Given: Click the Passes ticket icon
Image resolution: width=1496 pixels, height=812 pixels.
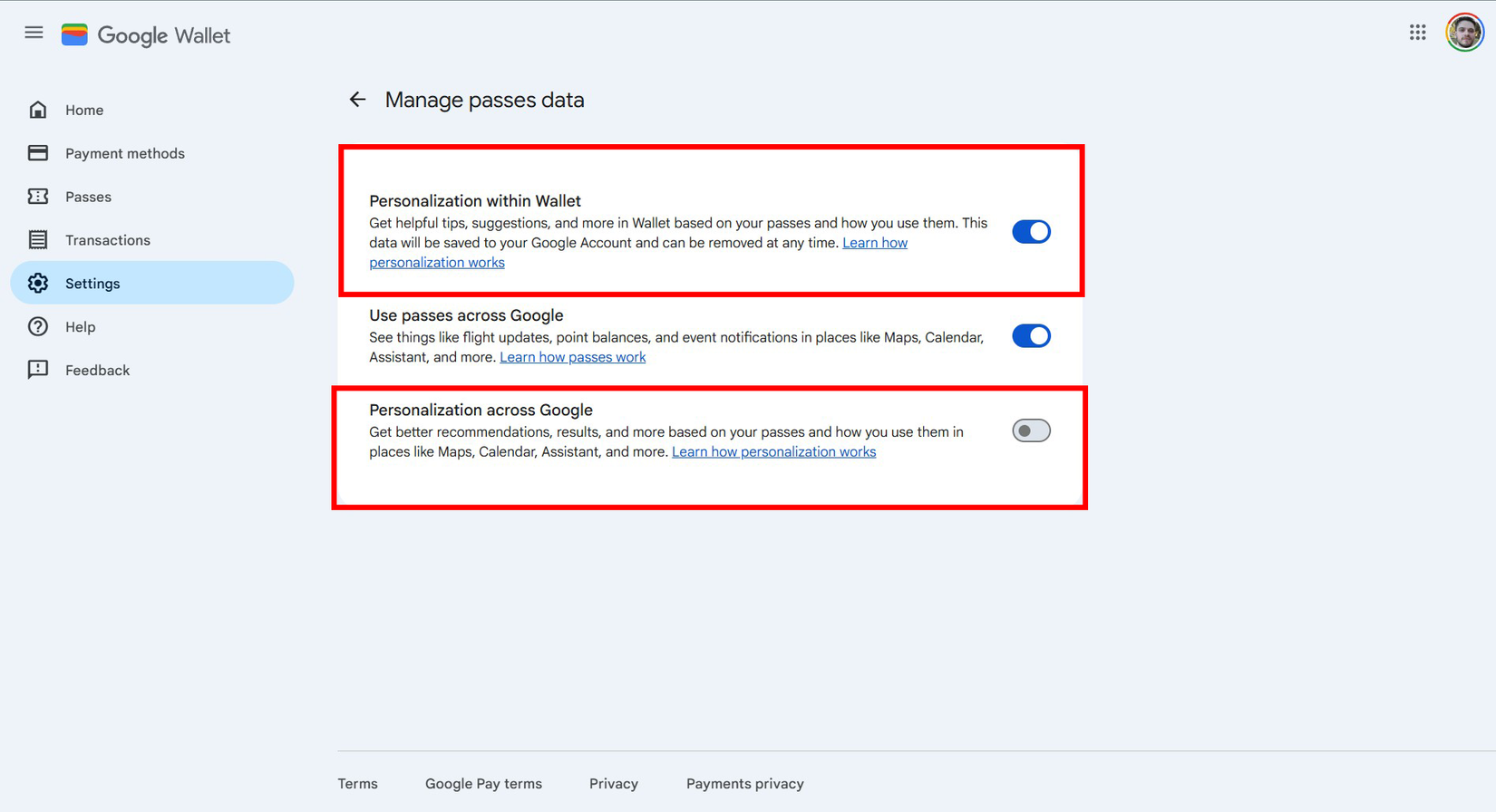Looking at the screenshot, I should (x=37, y=197).
